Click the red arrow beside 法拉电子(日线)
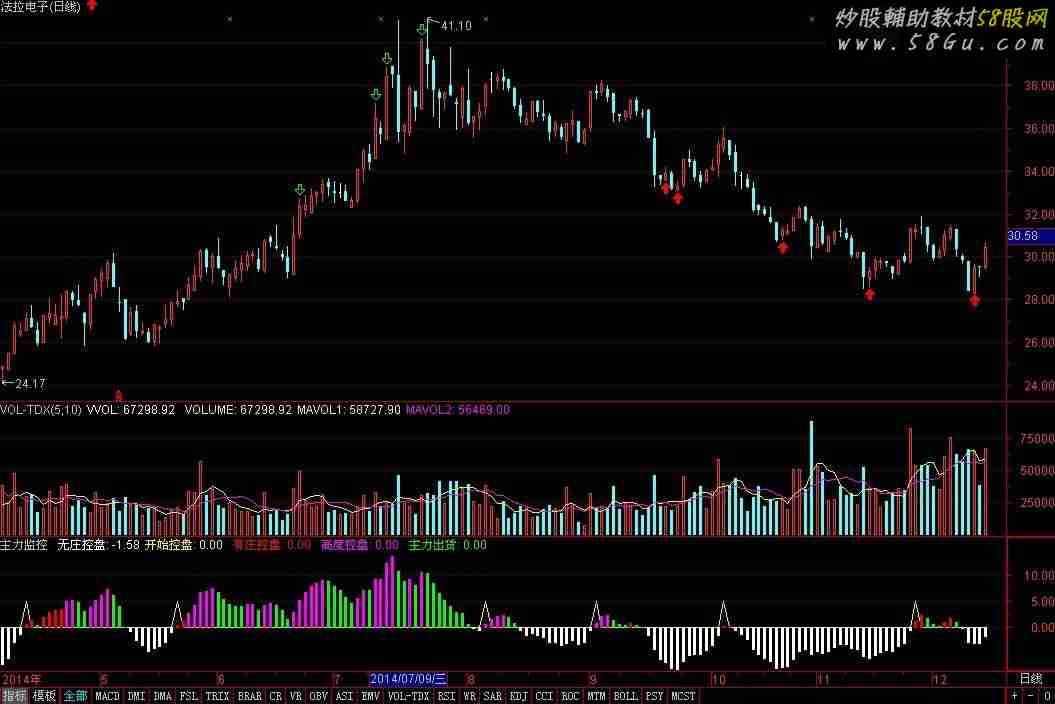This screenshot has width=1055, height=704. click(x=92, y=5)
